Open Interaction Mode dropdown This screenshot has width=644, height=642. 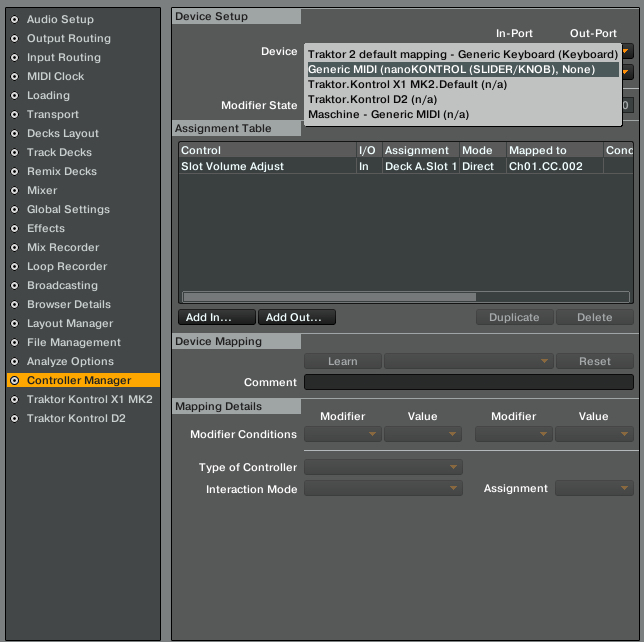(x=383, y=488)
